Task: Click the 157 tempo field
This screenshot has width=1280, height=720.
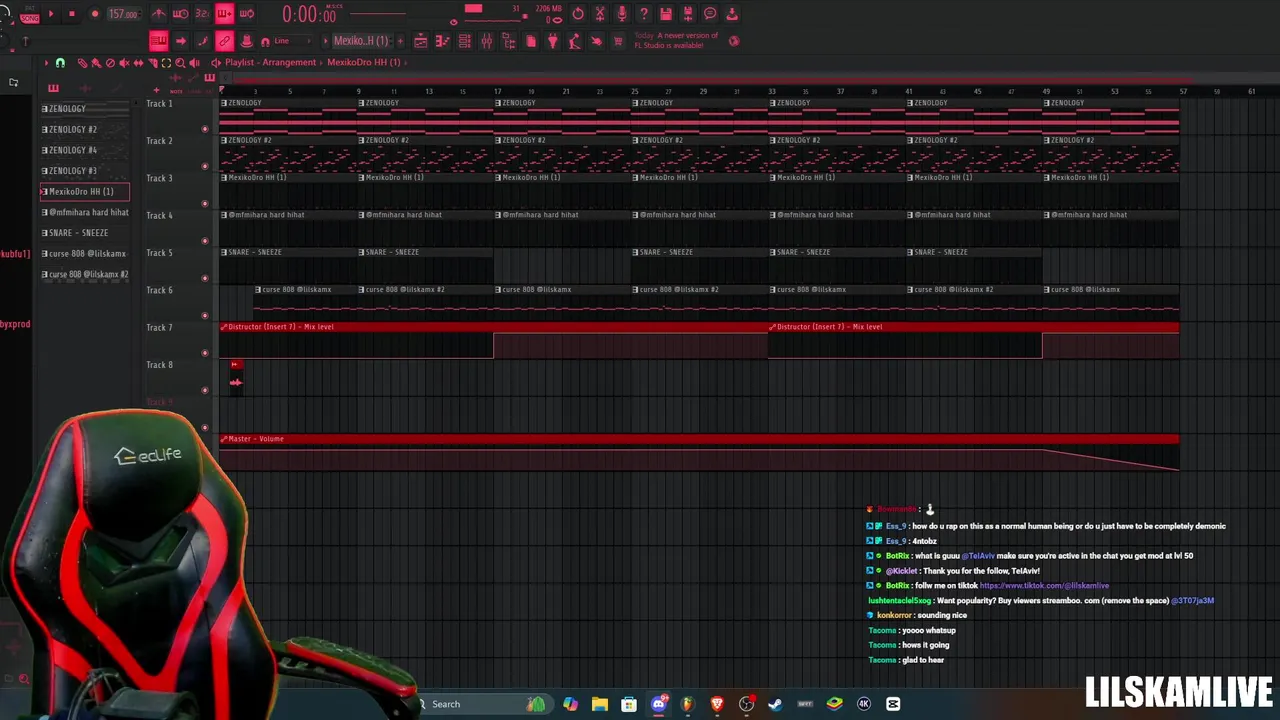Action: (x=123, y=14)
